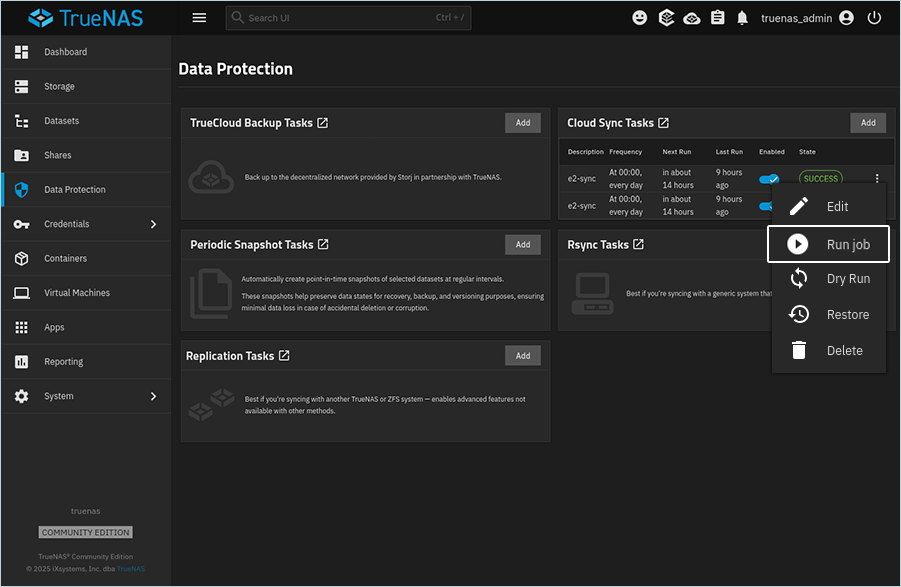Click the System gear icon
This screenshot has height=587, width=901.
21,396
